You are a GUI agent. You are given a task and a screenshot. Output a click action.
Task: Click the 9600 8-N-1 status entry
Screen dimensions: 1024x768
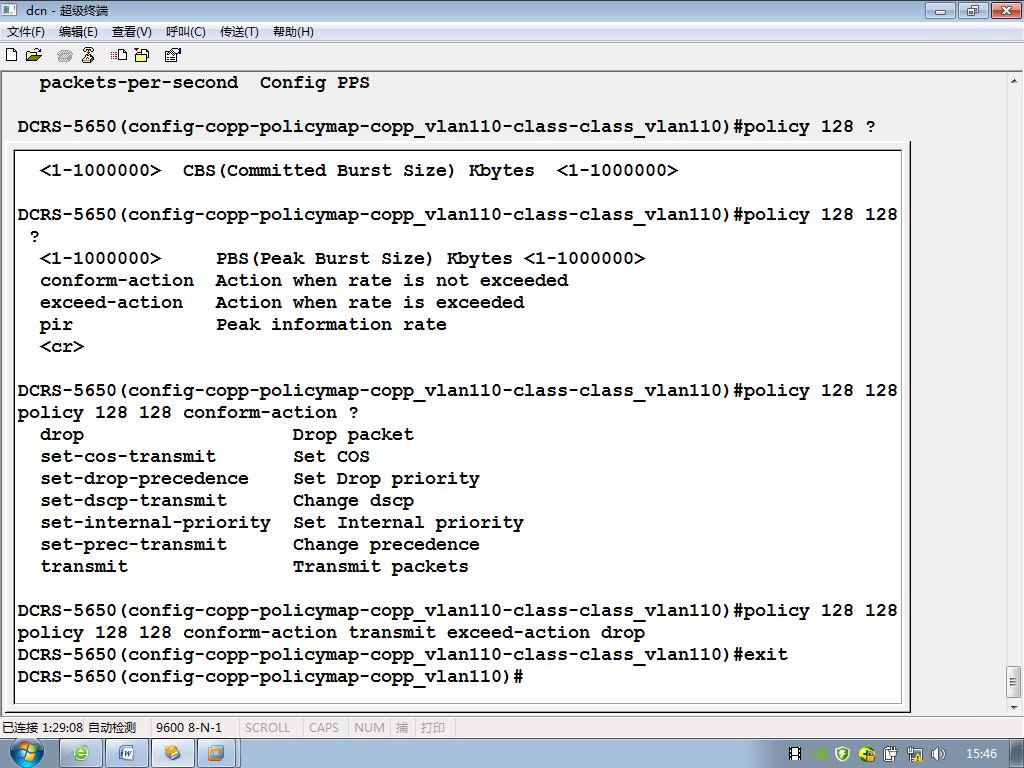(x=189, y=727)
